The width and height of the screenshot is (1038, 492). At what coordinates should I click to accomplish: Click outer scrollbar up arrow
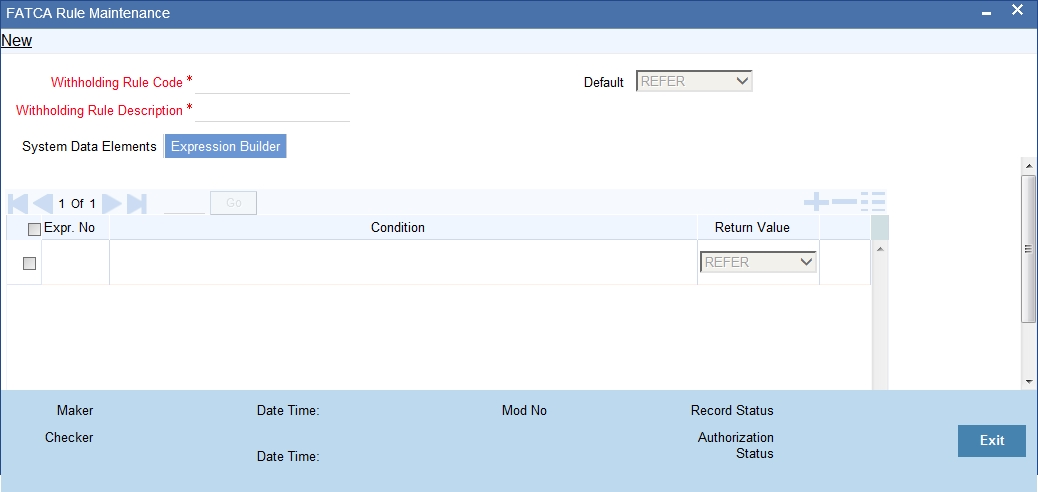click(1028, 165)
